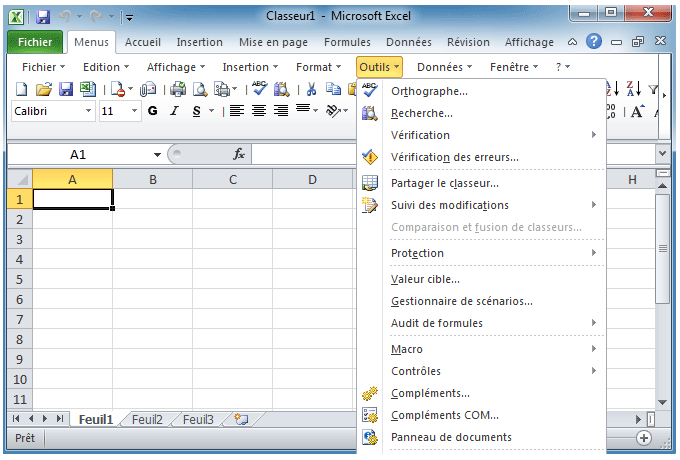Click next sheet navigation arrow
Image resolution: width=680 pixels, height=460 pixels.
pos(45,419)
